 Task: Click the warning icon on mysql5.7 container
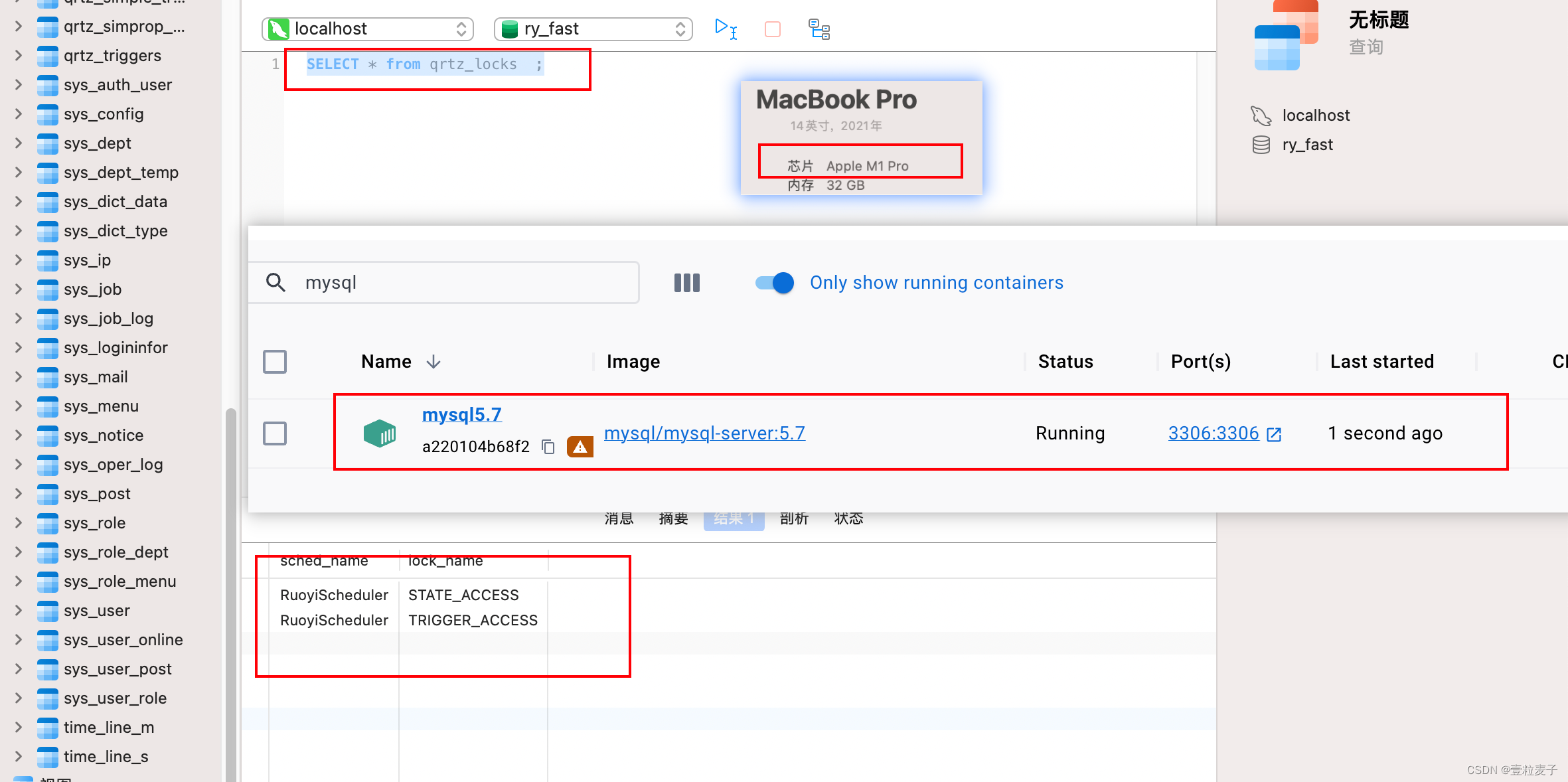(580, 447)
